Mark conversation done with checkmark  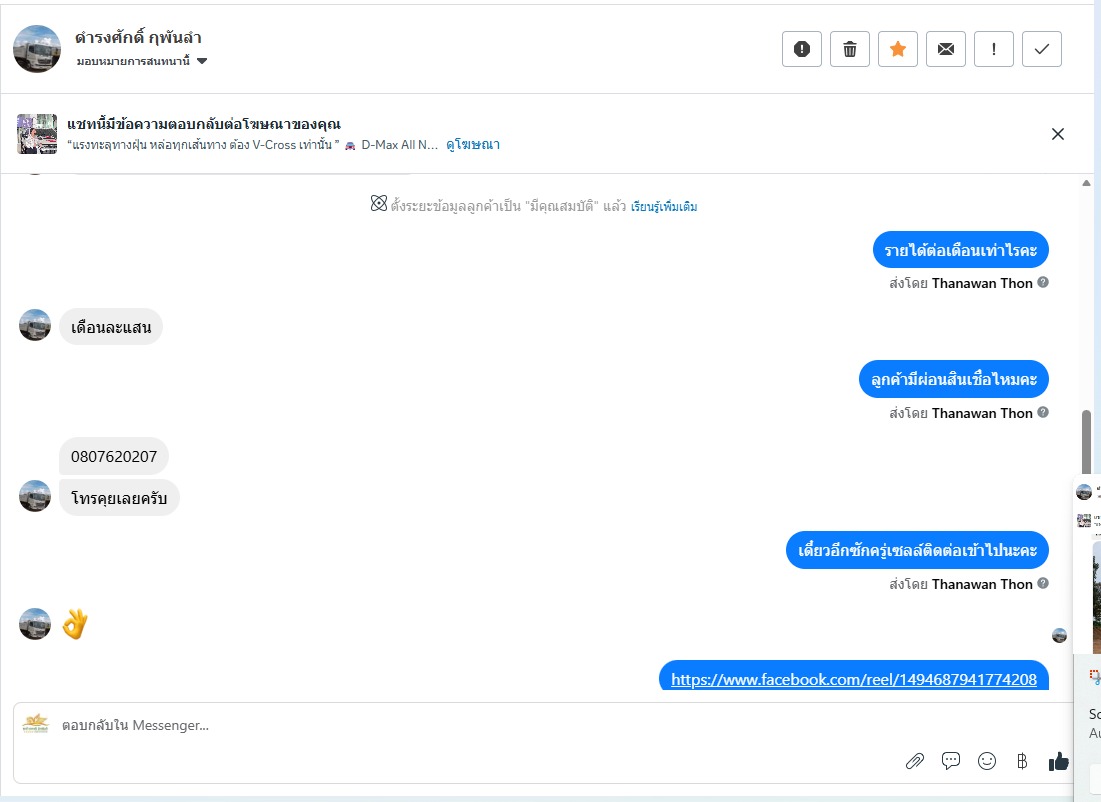point(1042,49)
